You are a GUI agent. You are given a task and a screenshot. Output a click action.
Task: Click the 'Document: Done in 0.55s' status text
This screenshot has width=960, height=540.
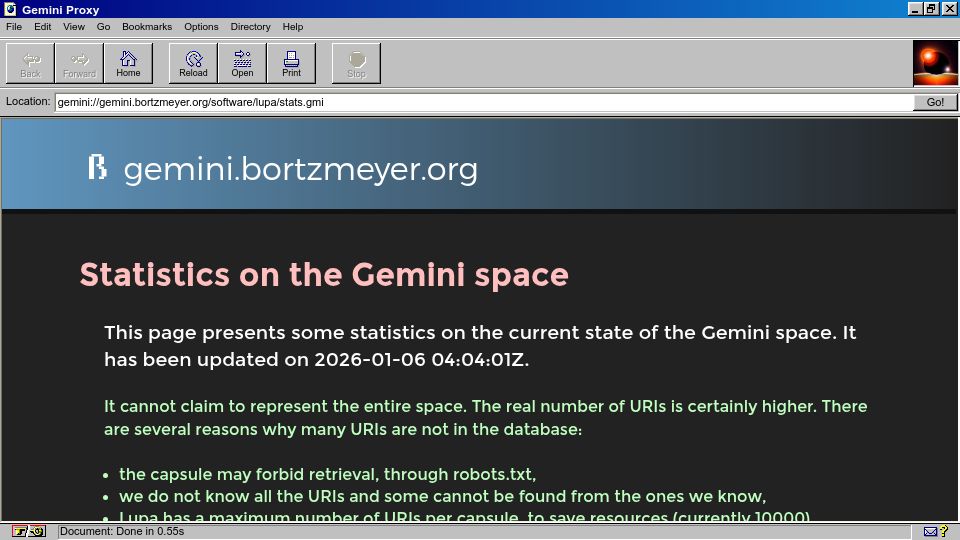[x=122, y=531]
